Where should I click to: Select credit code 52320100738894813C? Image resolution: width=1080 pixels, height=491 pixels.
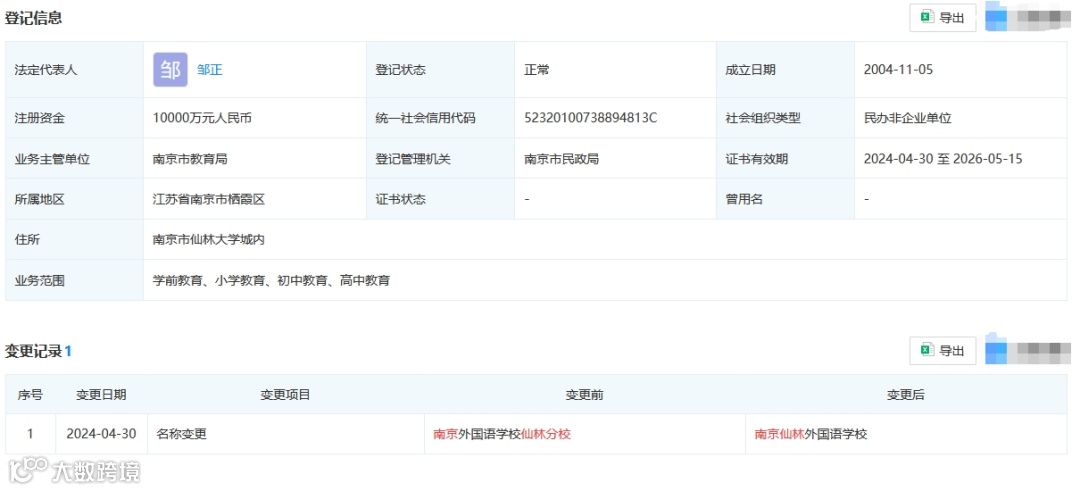(590, 118)
